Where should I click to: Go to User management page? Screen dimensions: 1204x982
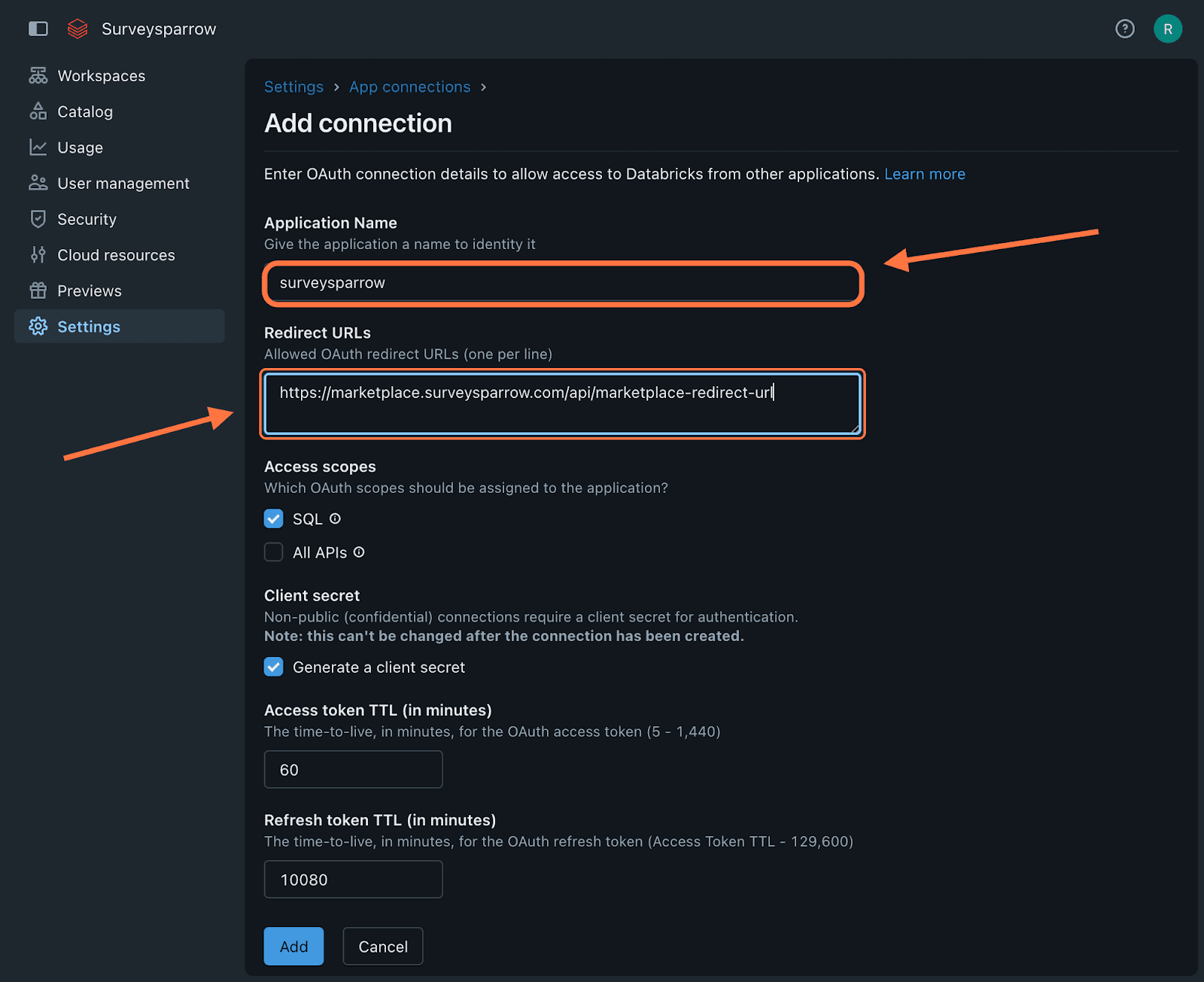pyautogui.click(x=123, y=184)
